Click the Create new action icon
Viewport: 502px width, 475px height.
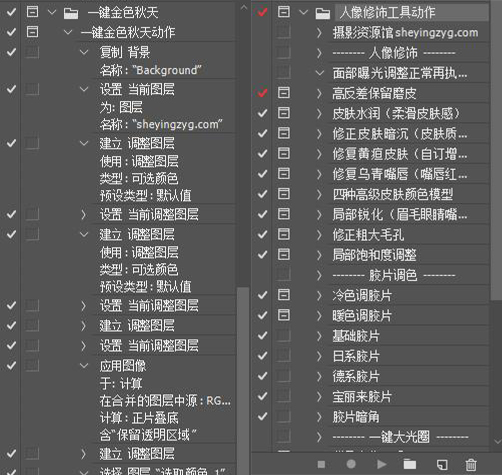(442, 464)
